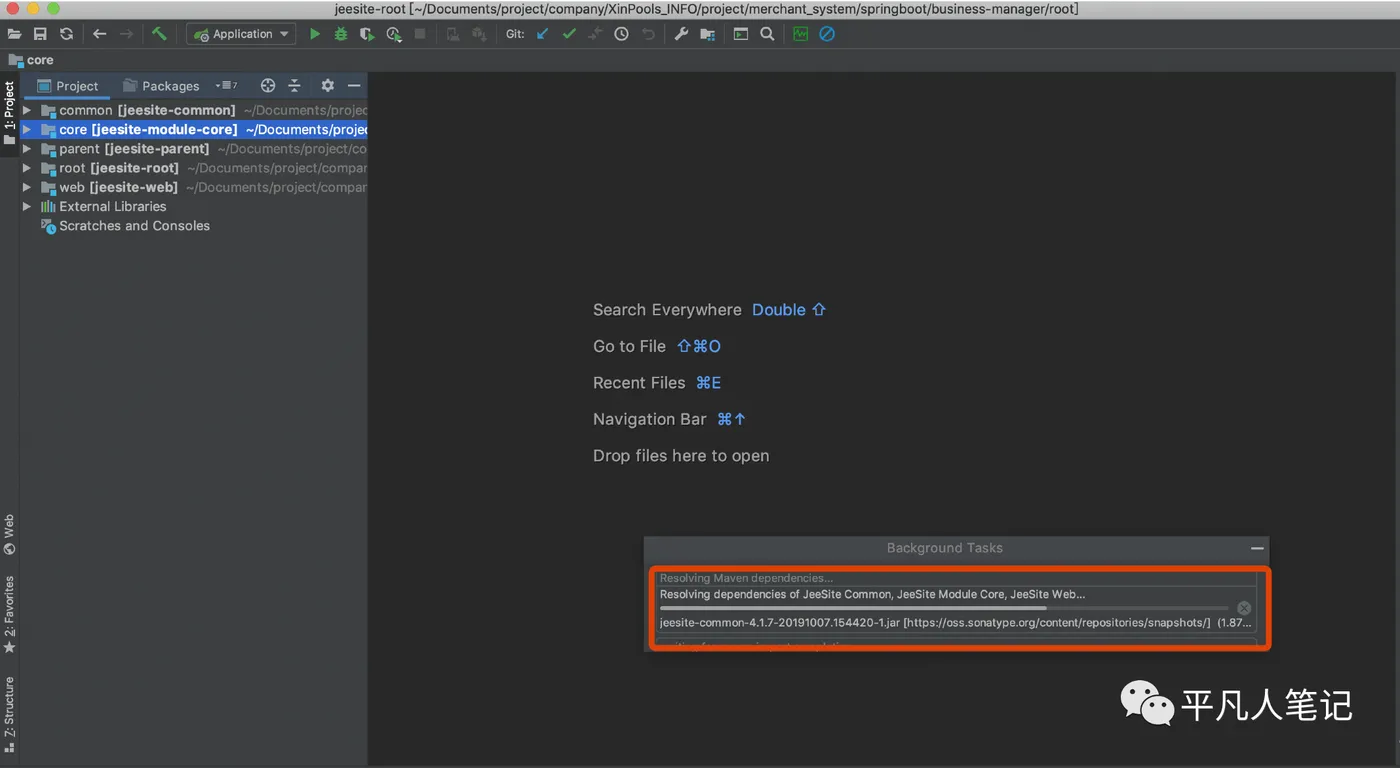Navigate Back with the left arrow
Screen dimensions: 1400x768
[x=99, y=34]
